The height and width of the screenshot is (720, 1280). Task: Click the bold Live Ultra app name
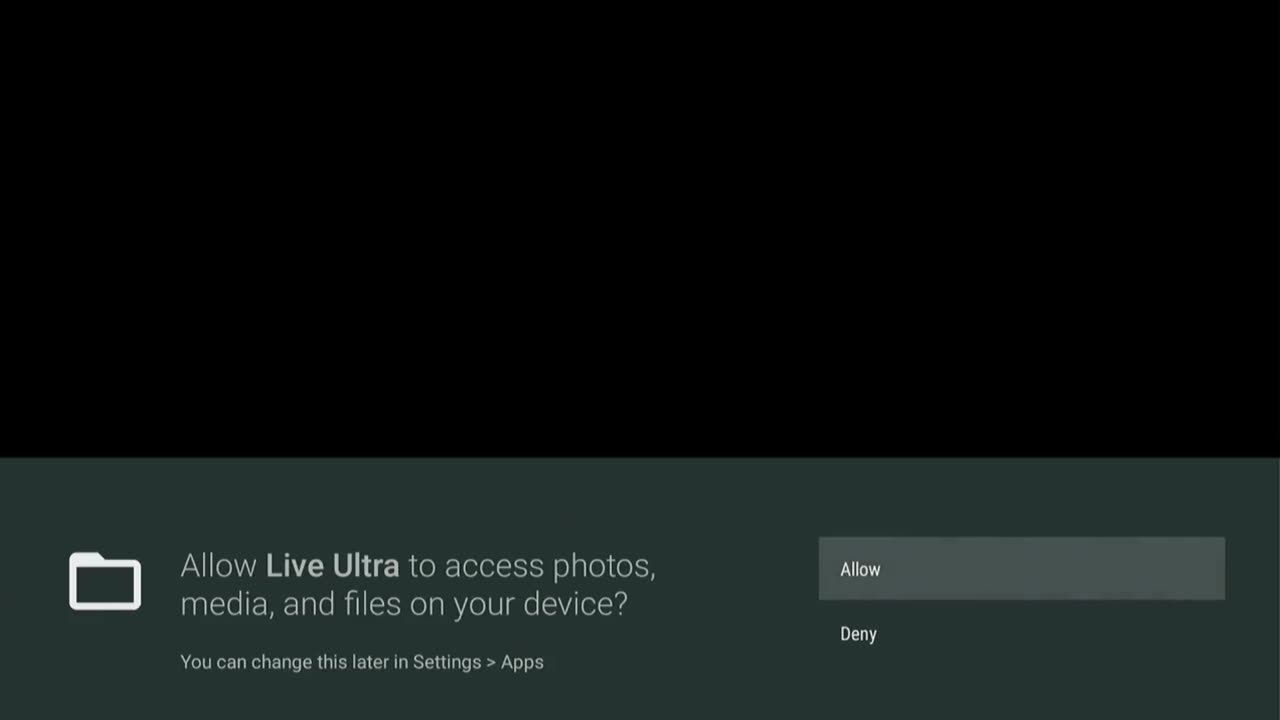click(332, 566)
